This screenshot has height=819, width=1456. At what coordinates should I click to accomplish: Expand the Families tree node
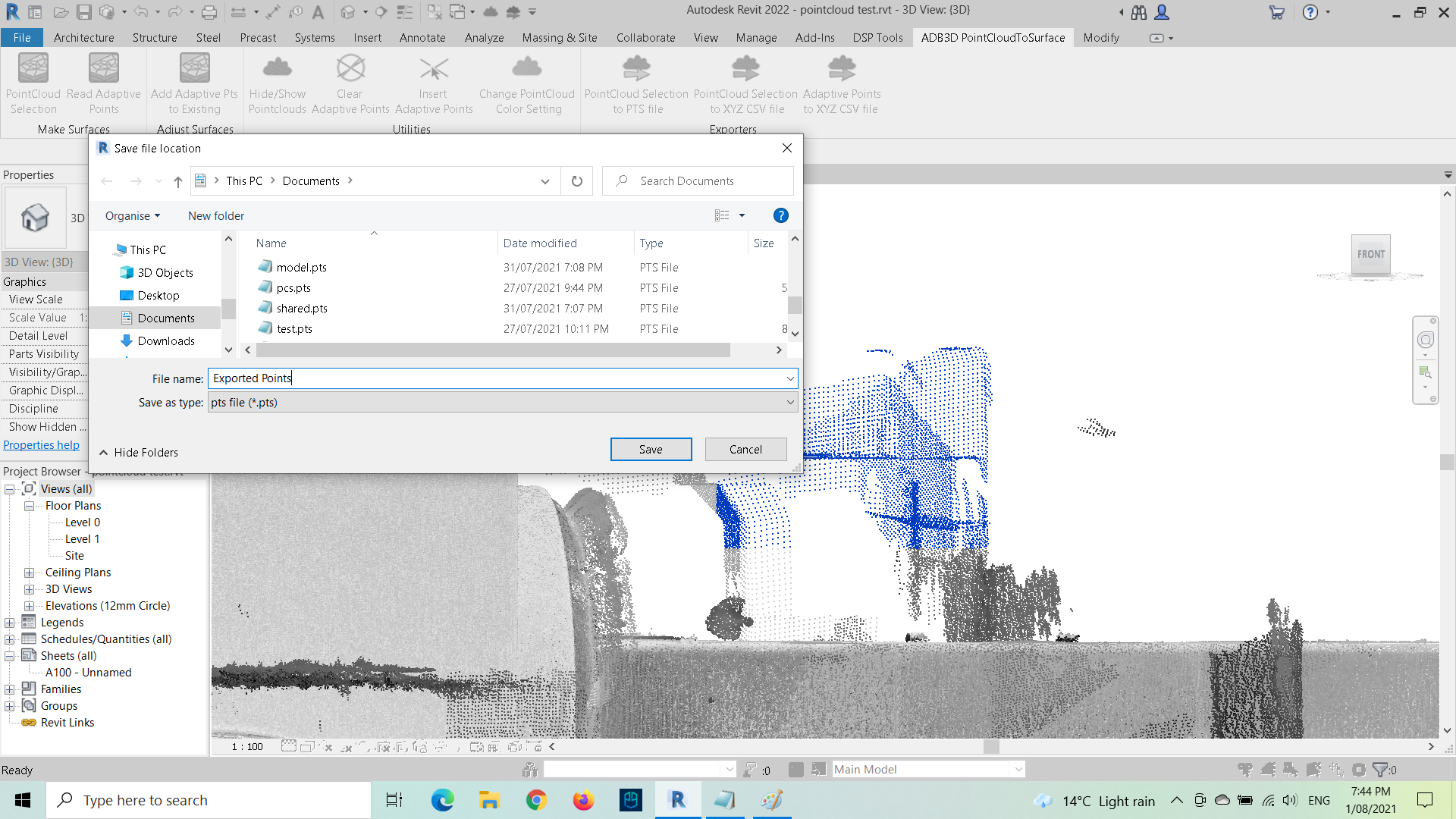coord(10,689)
